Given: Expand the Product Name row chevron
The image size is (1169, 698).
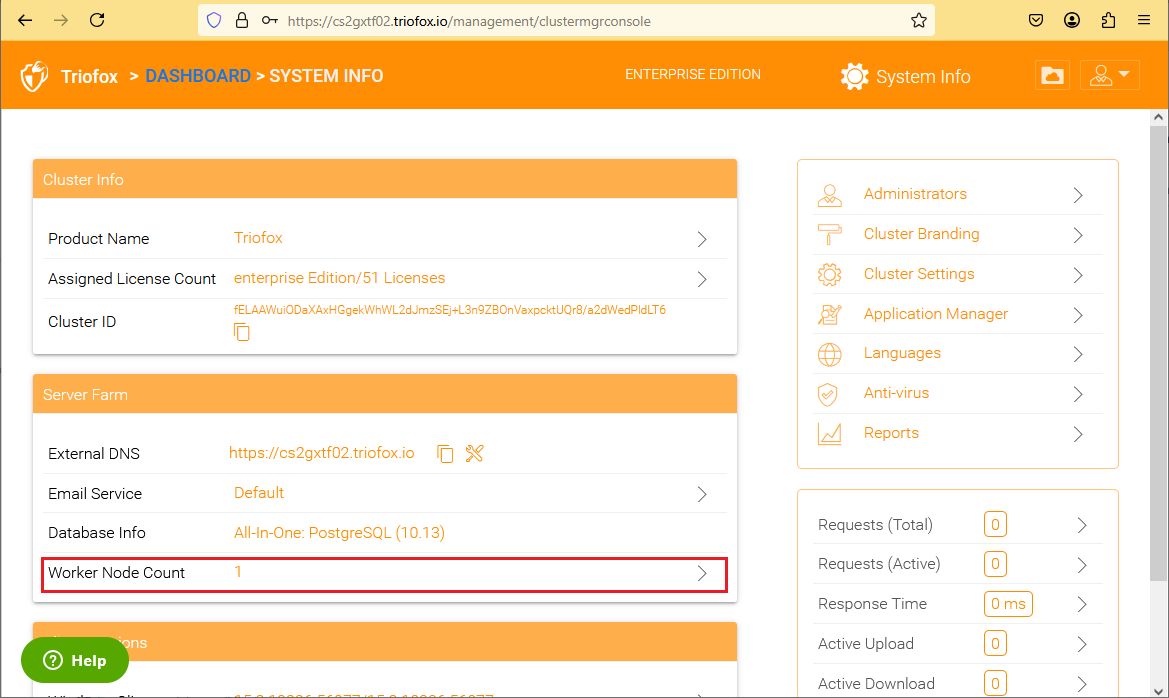Looking at the screenshot, I should pyautogui.click(x=702, y=239).
